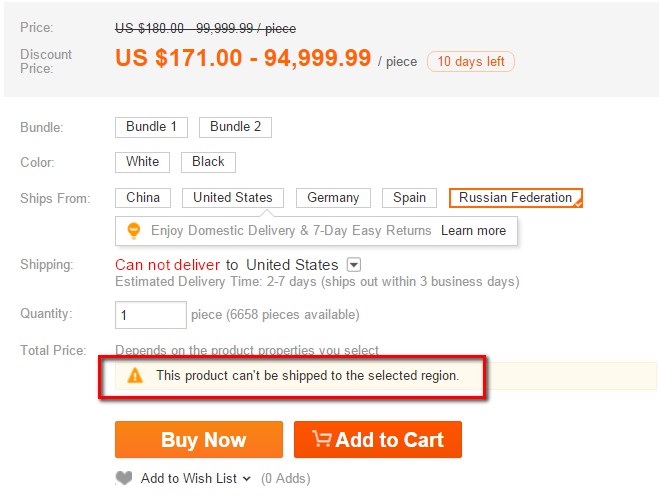Select Russian Federation as shipping origin
The width and height of the screenshot is (659, 502).
click(x=515, y=198)
